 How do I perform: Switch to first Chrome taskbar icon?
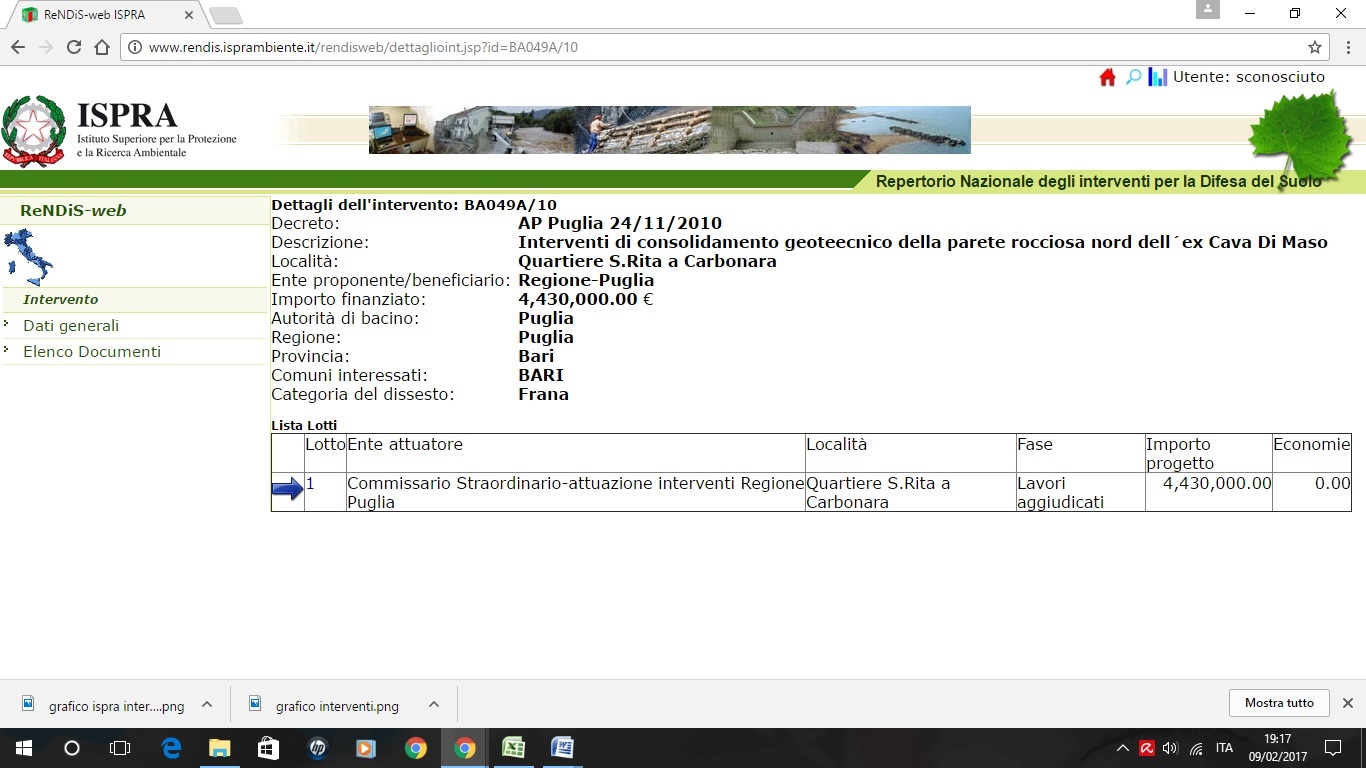[x=415, y=748]
